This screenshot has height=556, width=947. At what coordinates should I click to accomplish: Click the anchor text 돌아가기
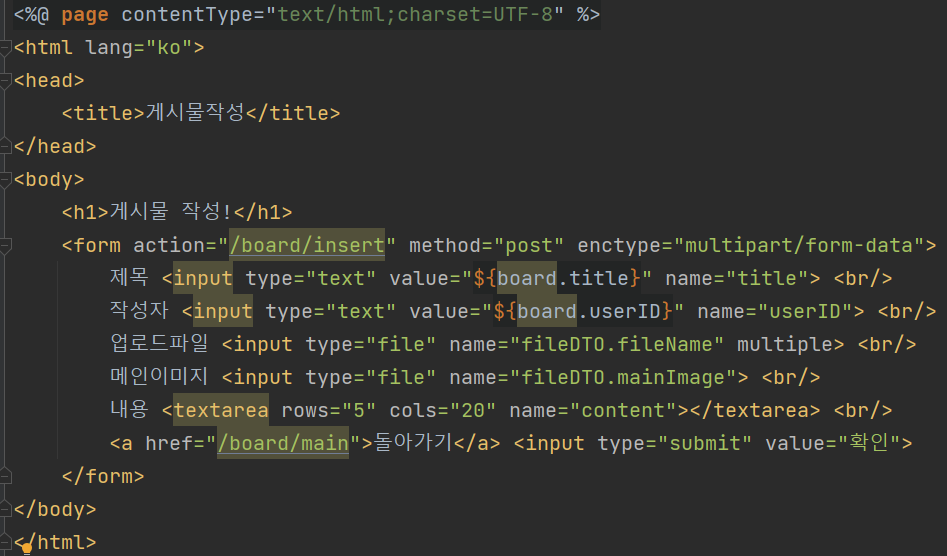pyautogui.click(x=414, y=443)
